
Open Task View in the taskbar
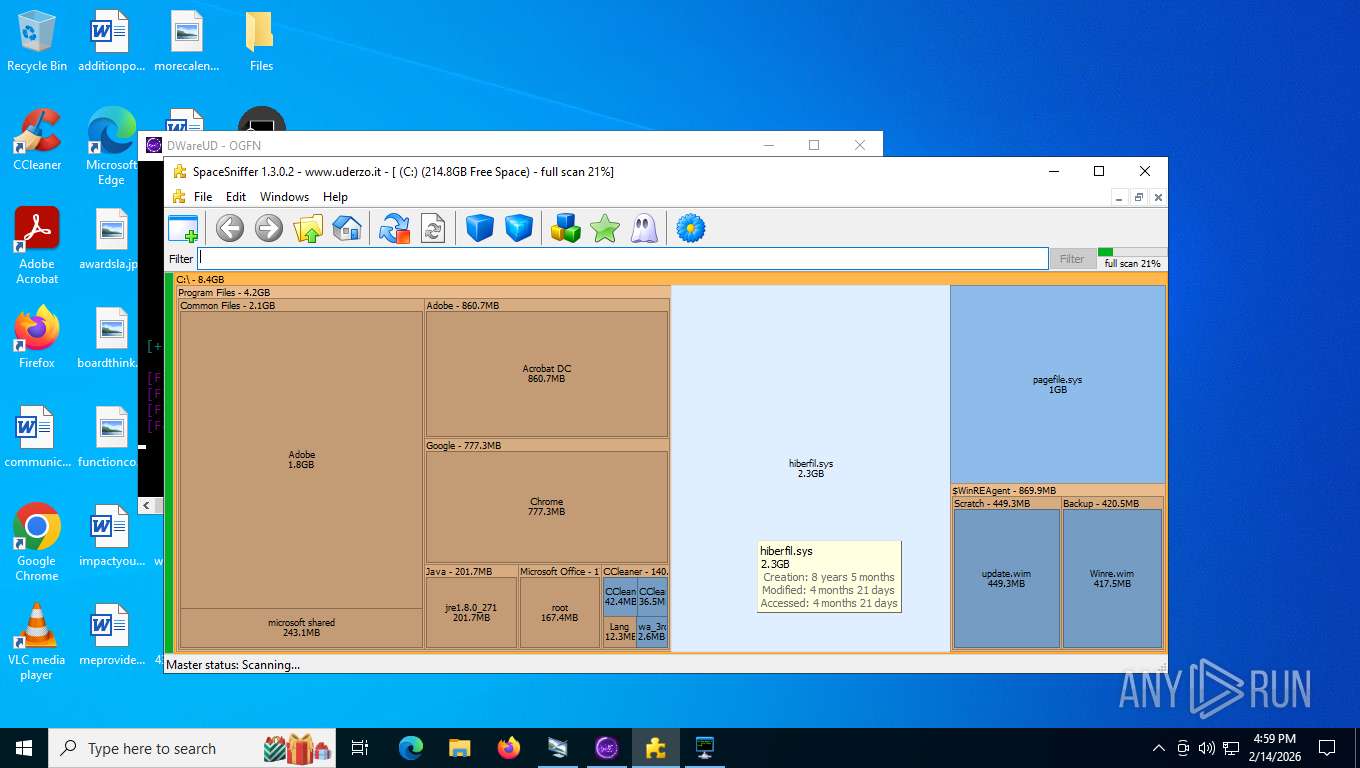[x=360, y=748]
